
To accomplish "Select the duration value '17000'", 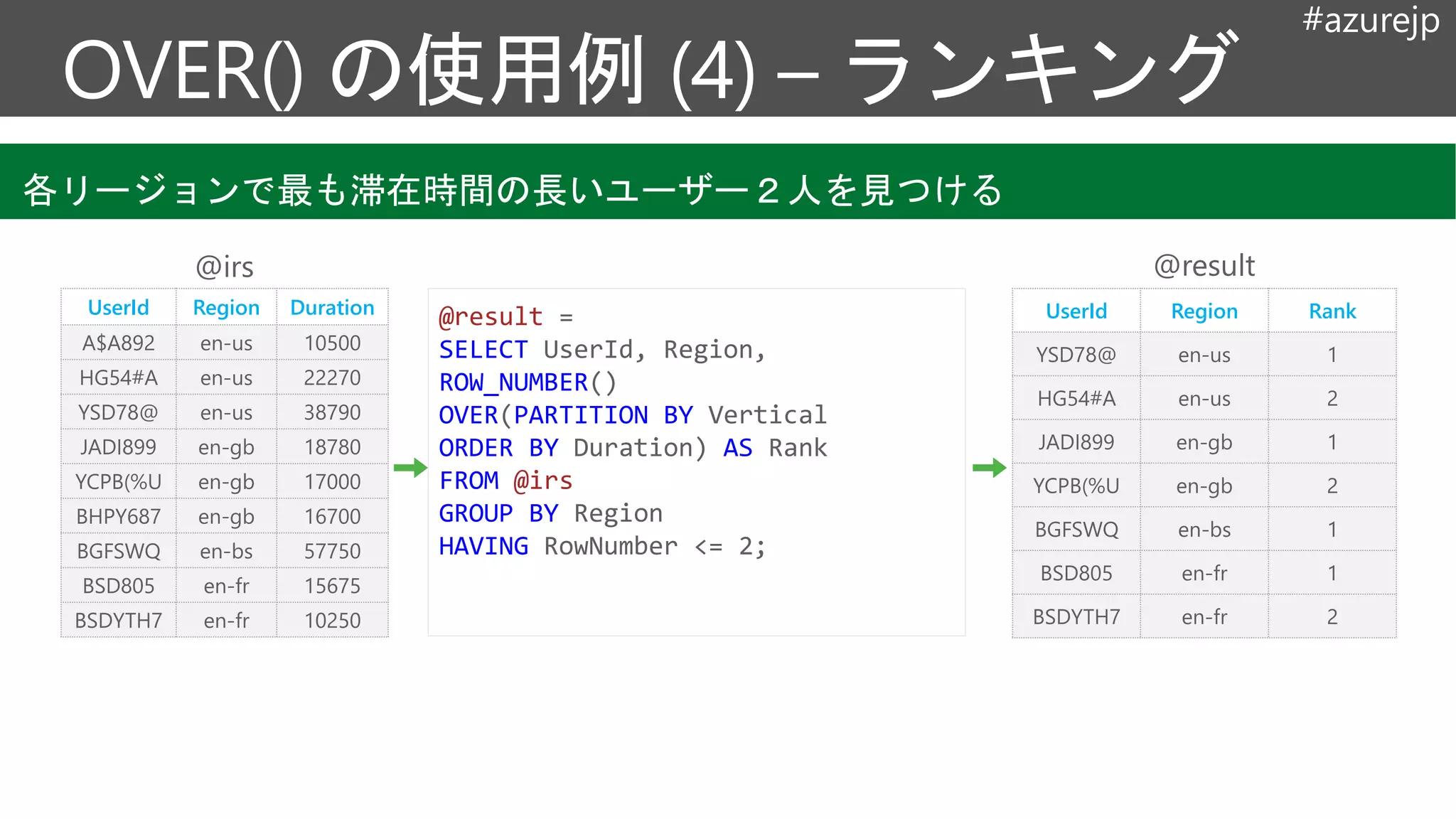I will click(x=332, y=481).
